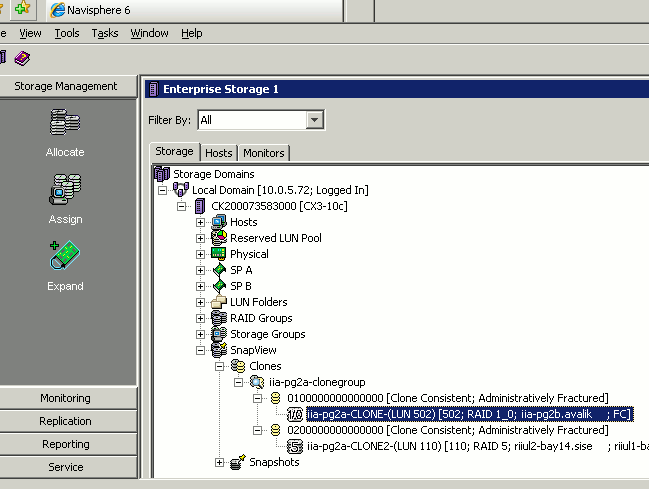Open the Tasks menu

coord(105,33)
